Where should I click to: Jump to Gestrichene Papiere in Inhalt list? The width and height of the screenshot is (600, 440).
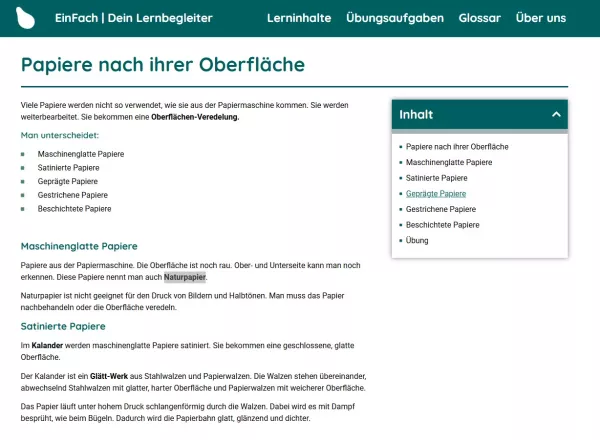[x=441, y=209]
